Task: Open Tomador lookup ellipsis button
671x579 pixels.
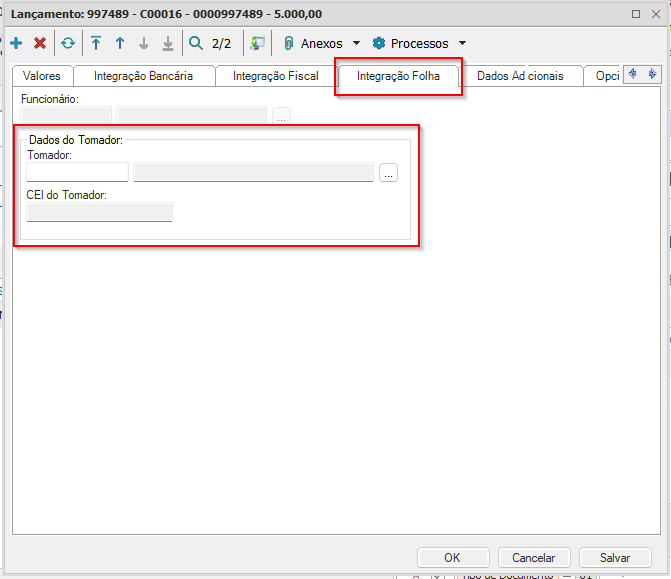Action: click(x=388, y=172)
